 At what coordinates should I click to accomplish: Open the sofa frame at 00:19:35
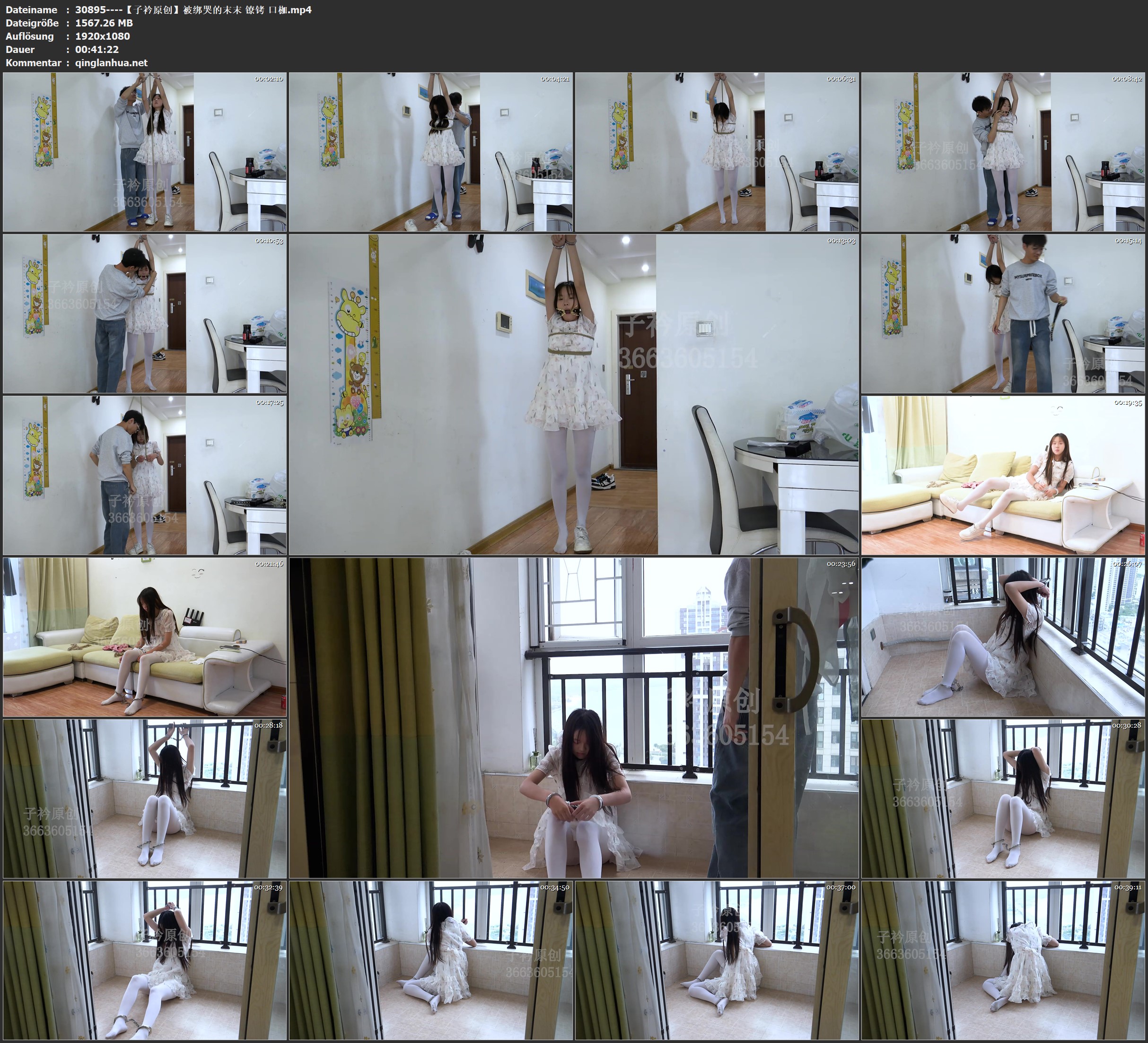click(1003, 476)
